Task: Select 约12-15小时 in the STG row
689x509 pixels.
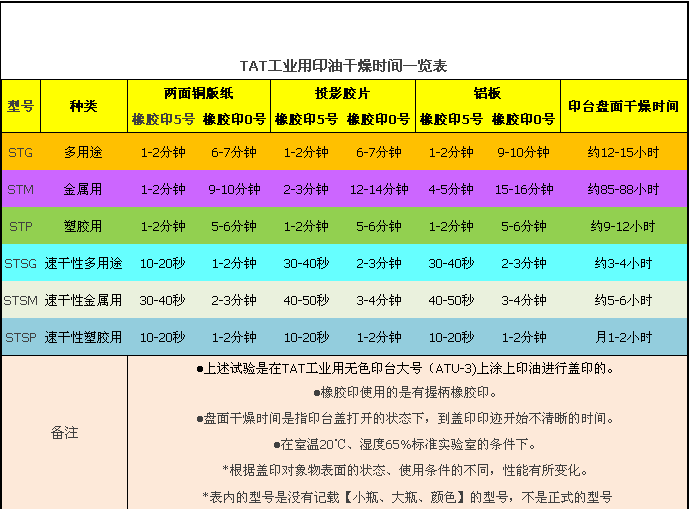Action: 624,153
